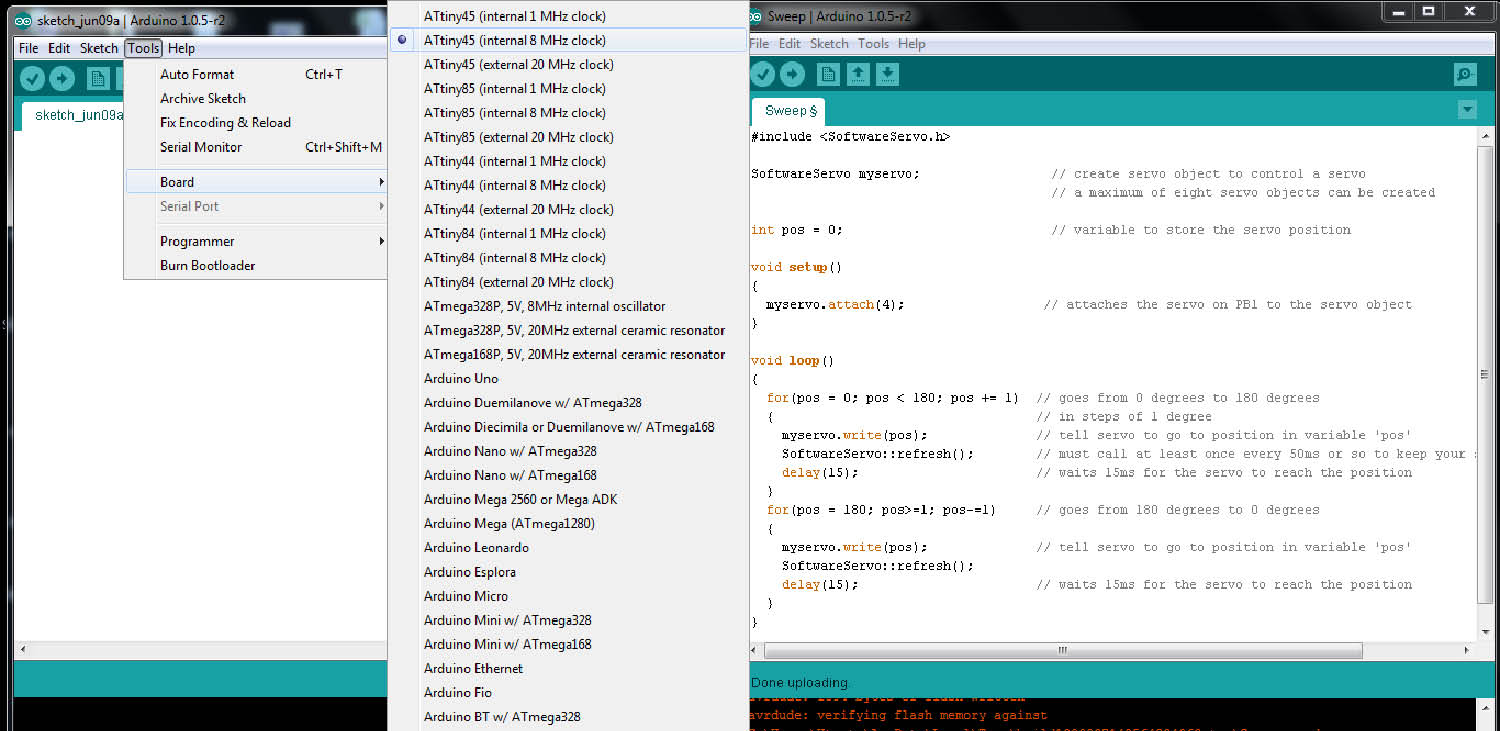Screen dimensions: 1500x731
Task: Select ATtiny44 external 20 MHz clock board
Action: tap(568, 209)
